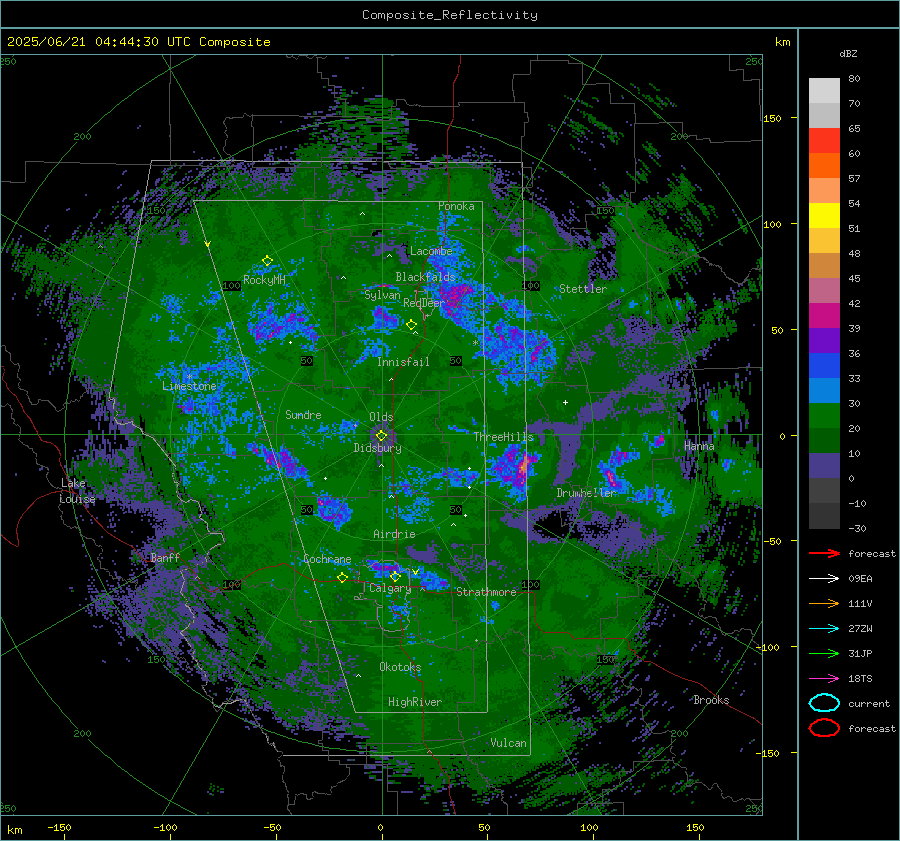The width and height of the screenshot is (900, 841).
Task: Click the magenta 18TS arrow in legend
Action: pyautogui.click(x=824, y=679)
